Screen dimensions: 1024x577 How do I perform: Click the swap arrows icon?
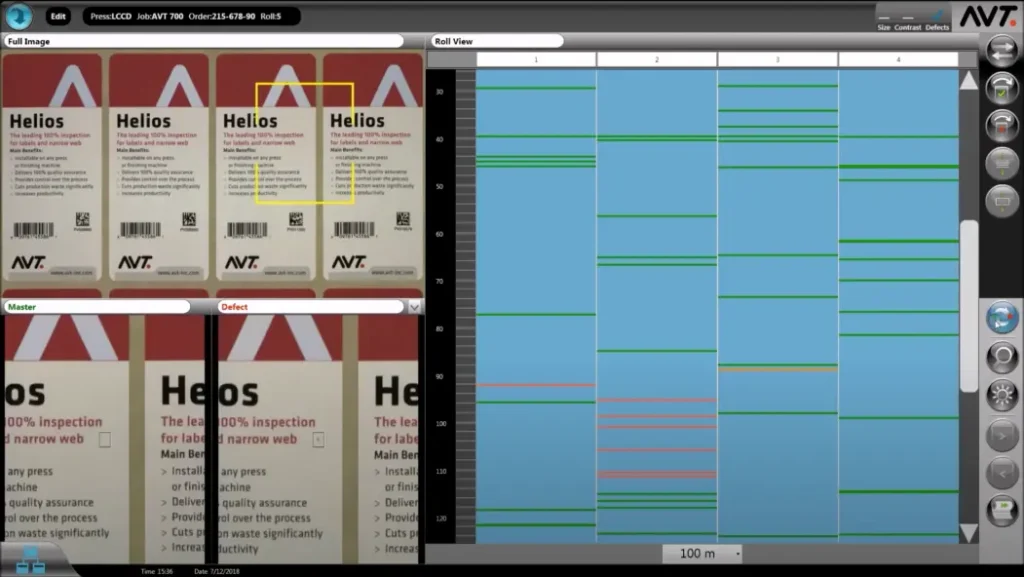[1002, 52]
